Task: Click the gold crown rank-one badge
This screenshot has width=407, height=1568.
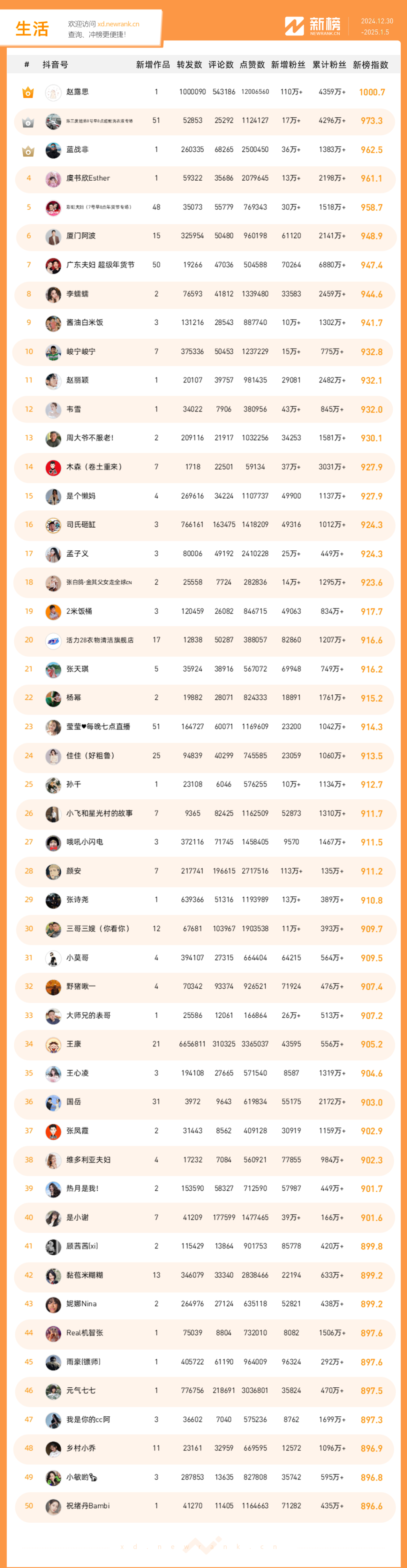Action: (28, 92)
